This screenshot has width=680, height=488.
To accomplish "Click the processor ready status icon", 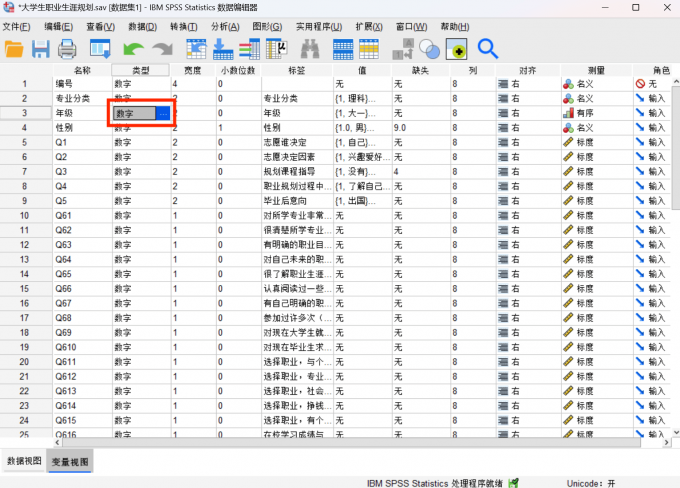I will [x=513, y=483].
